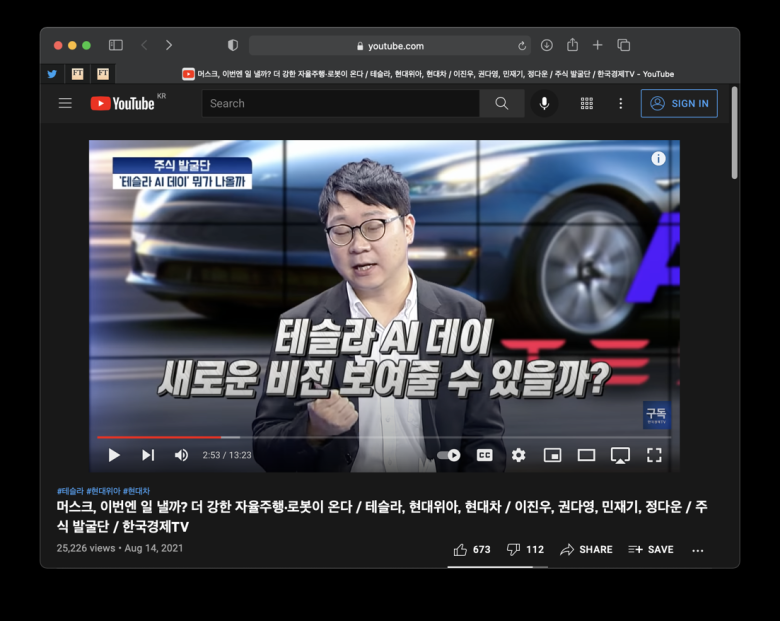The width and height of the screenshot is (780, 621).
Task: Open the #현대차 hashtag link
Action: pyautogui.click(x=136, y=491)
